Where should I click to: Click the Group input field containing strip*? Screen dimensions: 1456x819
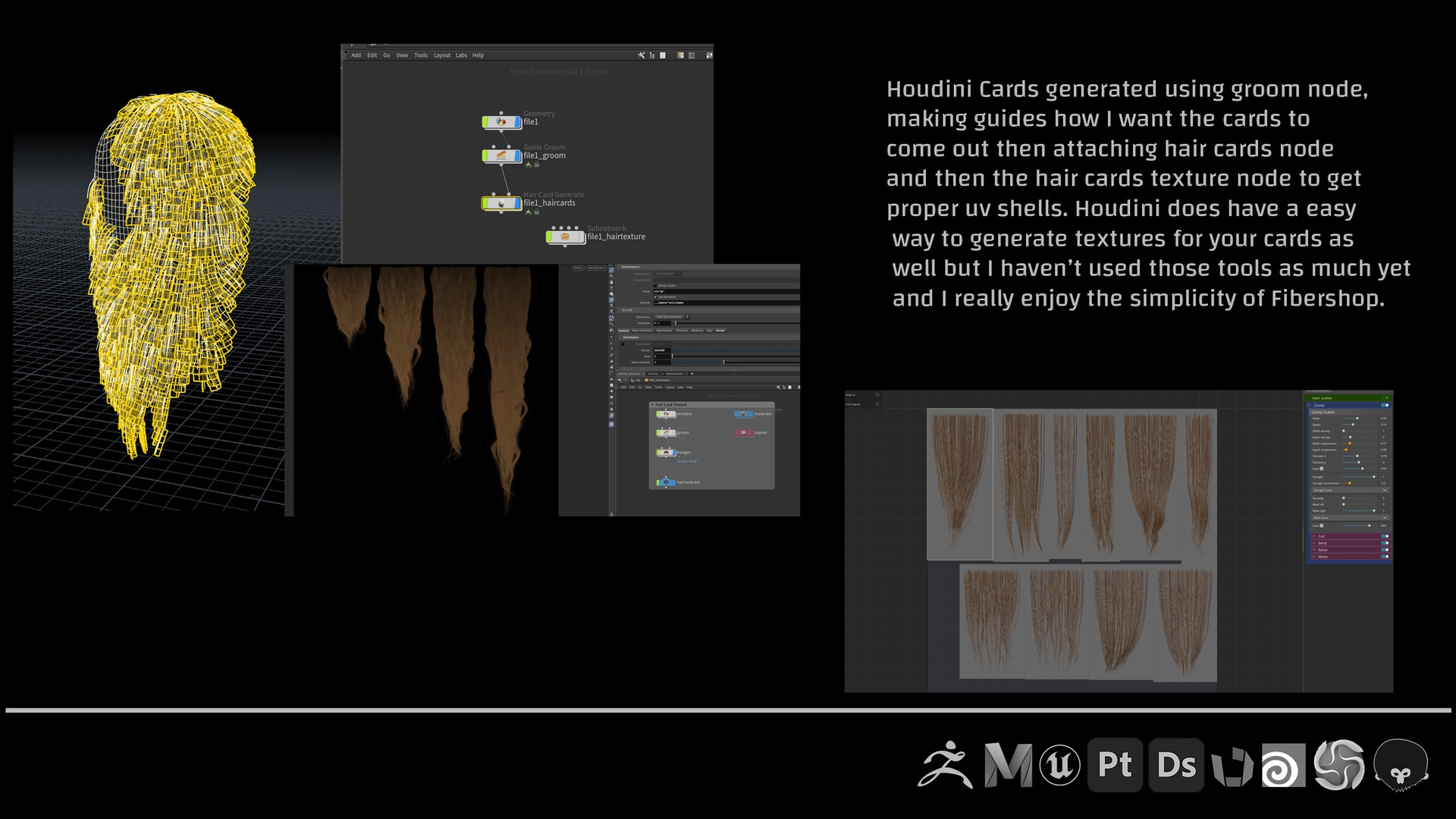tap(726, 291)
